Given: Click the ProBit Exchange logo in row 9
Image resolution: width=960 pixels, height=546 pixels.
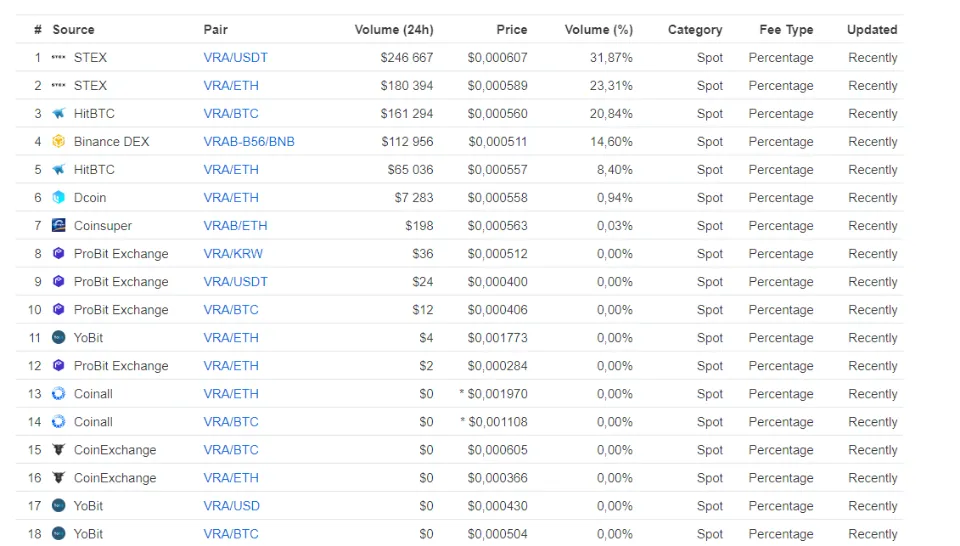Looking at the screenshot, I should point(58,282).
